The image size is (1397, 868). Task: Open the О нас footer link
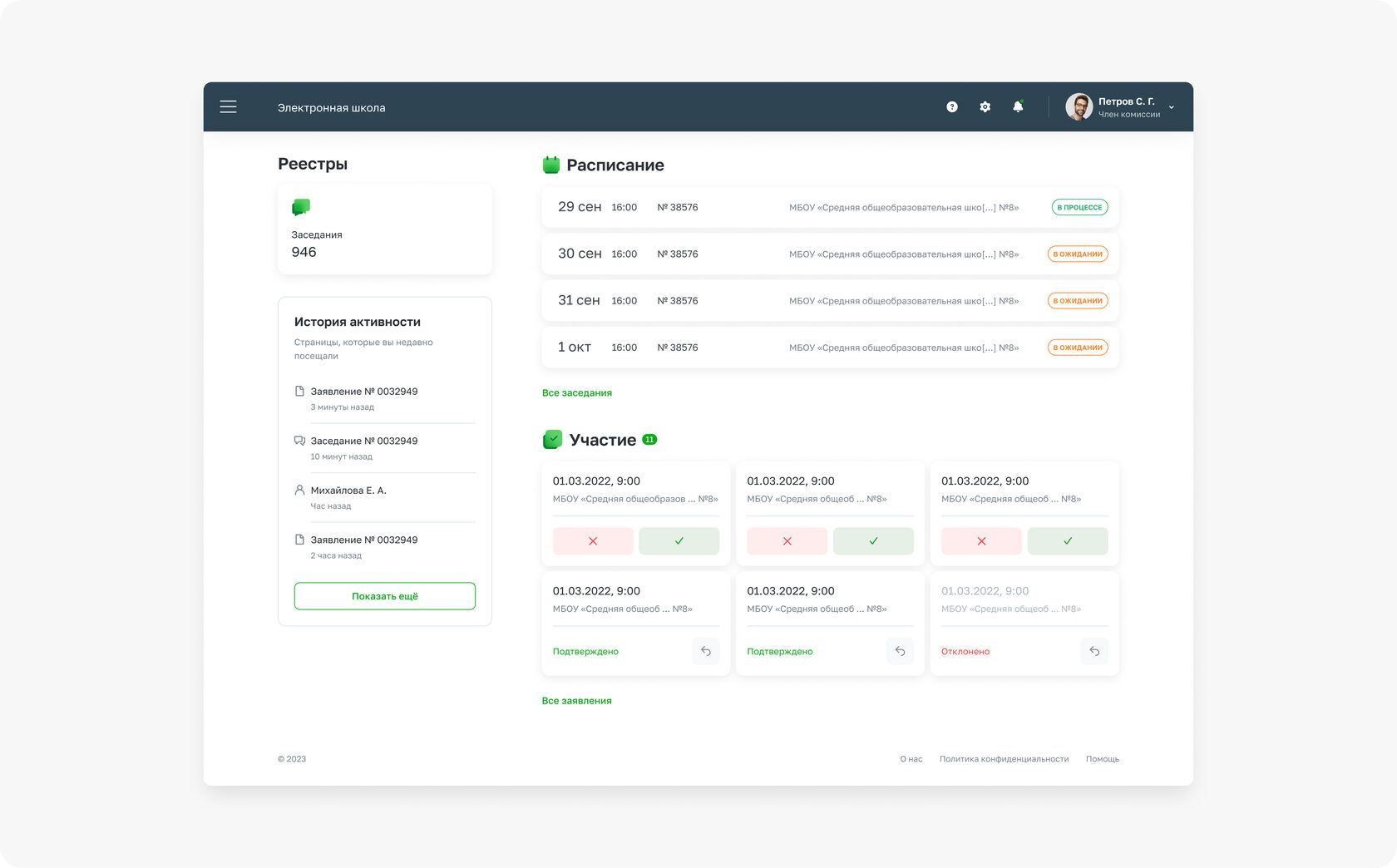point(911,759)
